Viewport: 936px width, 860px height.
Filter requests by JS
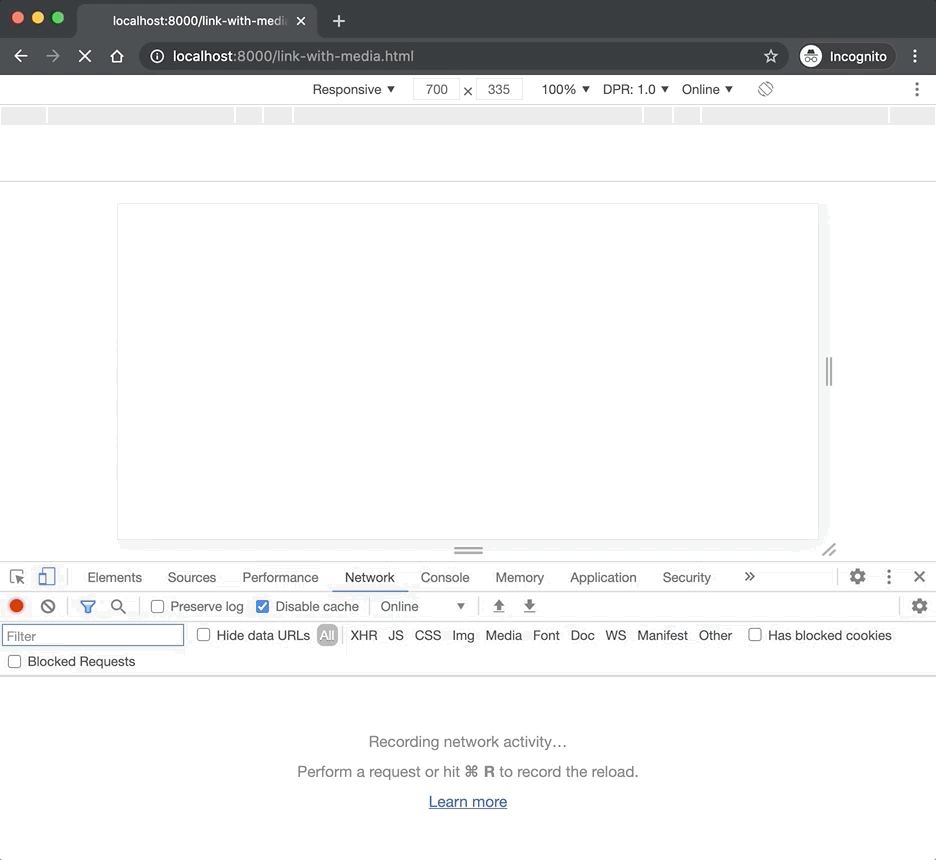pos(396,635)
